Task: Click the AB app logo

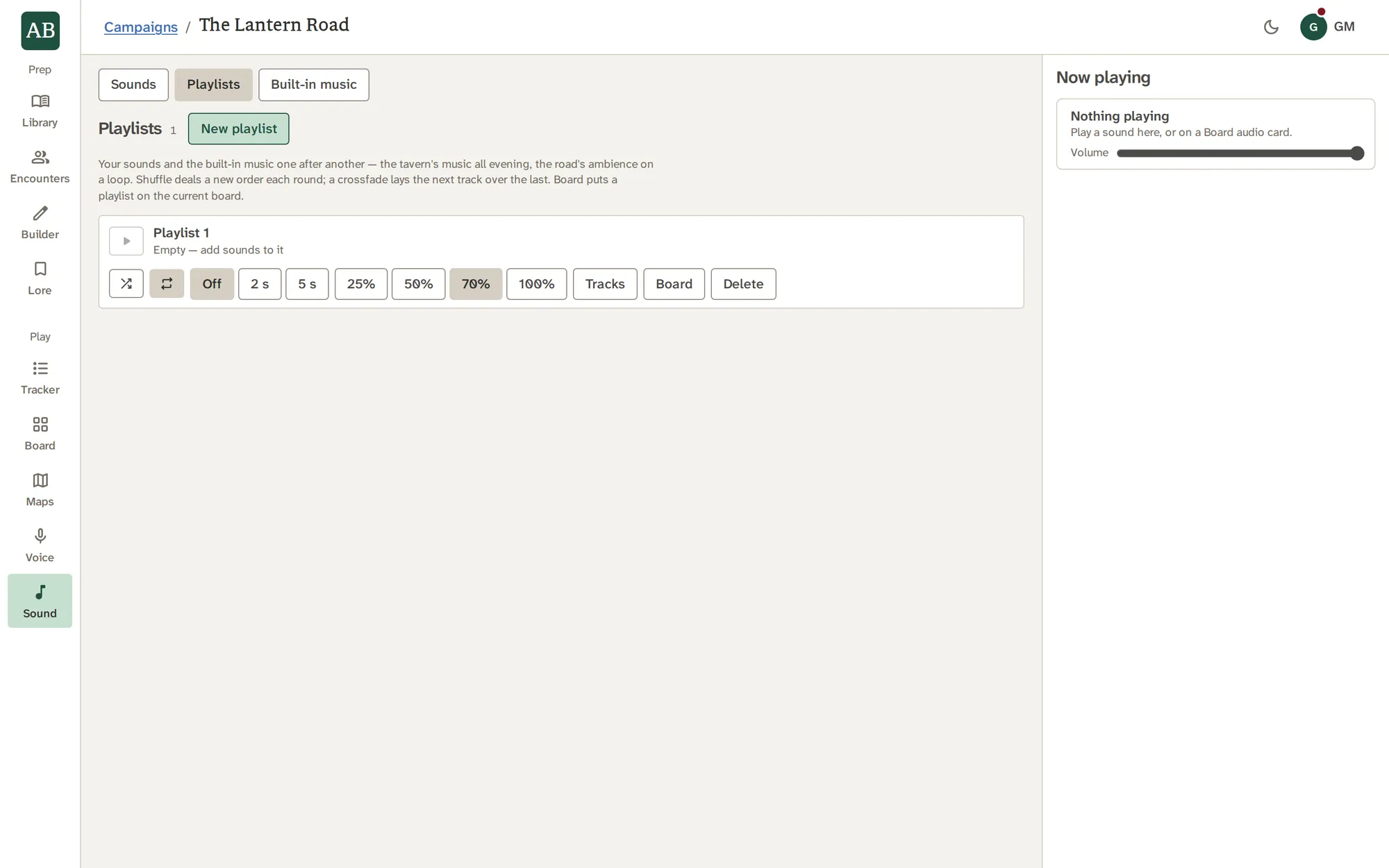Action: (40, 31)
